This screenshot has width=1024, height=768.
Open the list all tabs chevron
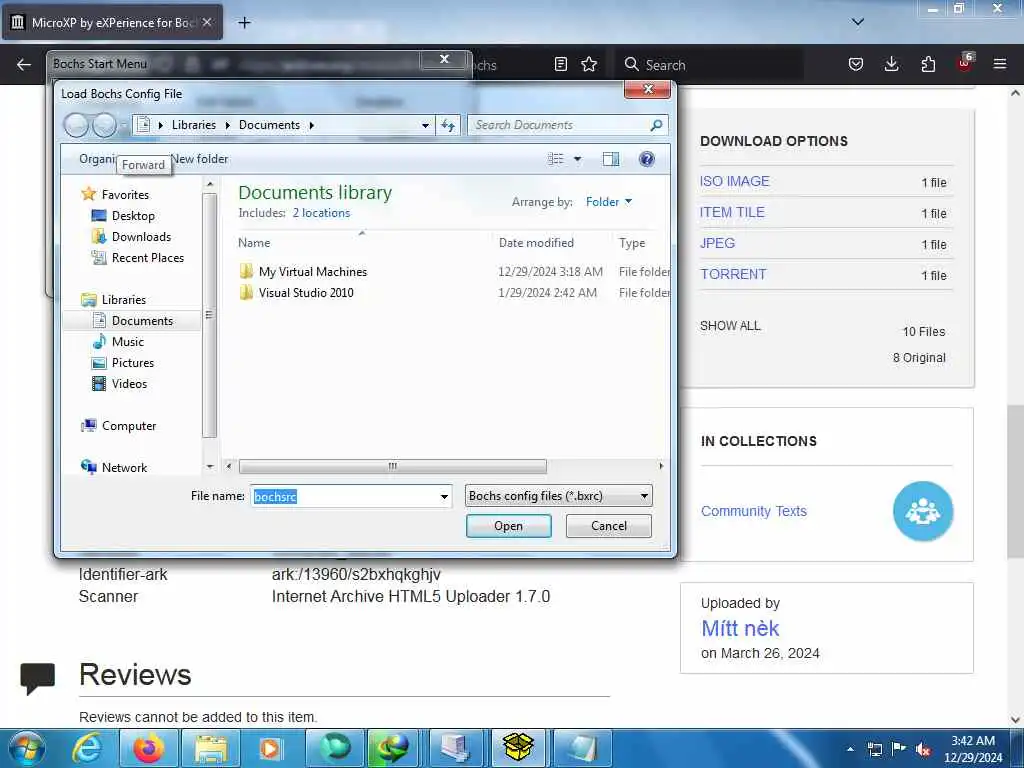(858, 22)
